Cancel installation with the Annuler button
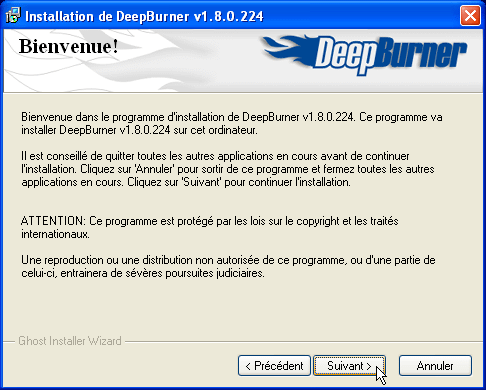 (x=435, y=366)
